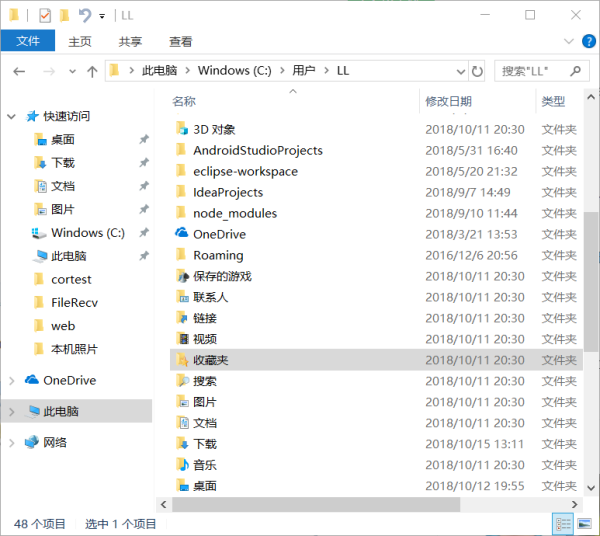Viewport: 600px width, 536px height.
Task: Go back with the left arrow
Action: point(19,71)
